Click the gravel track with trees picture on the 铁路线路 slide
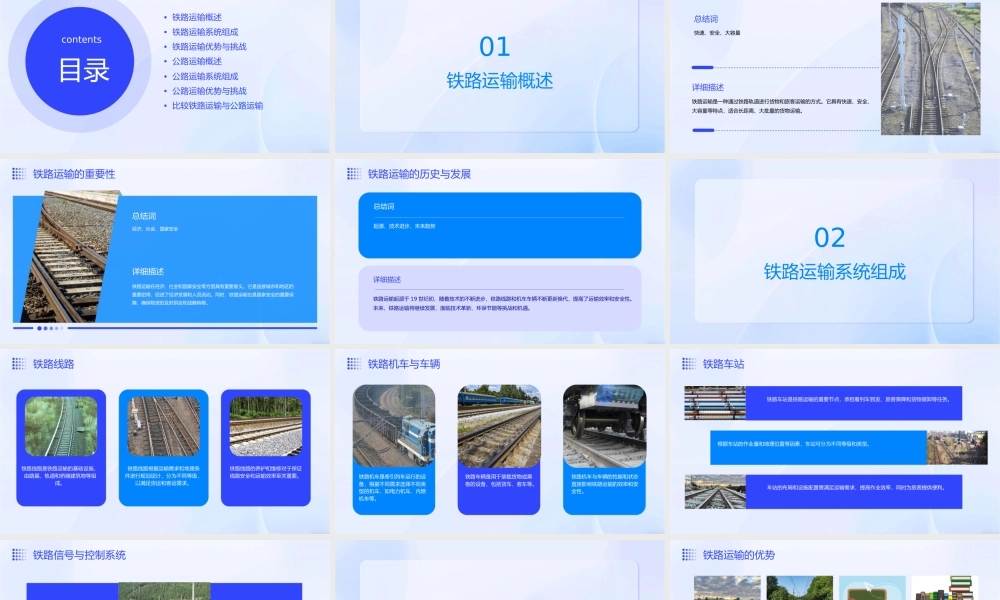 266,426
